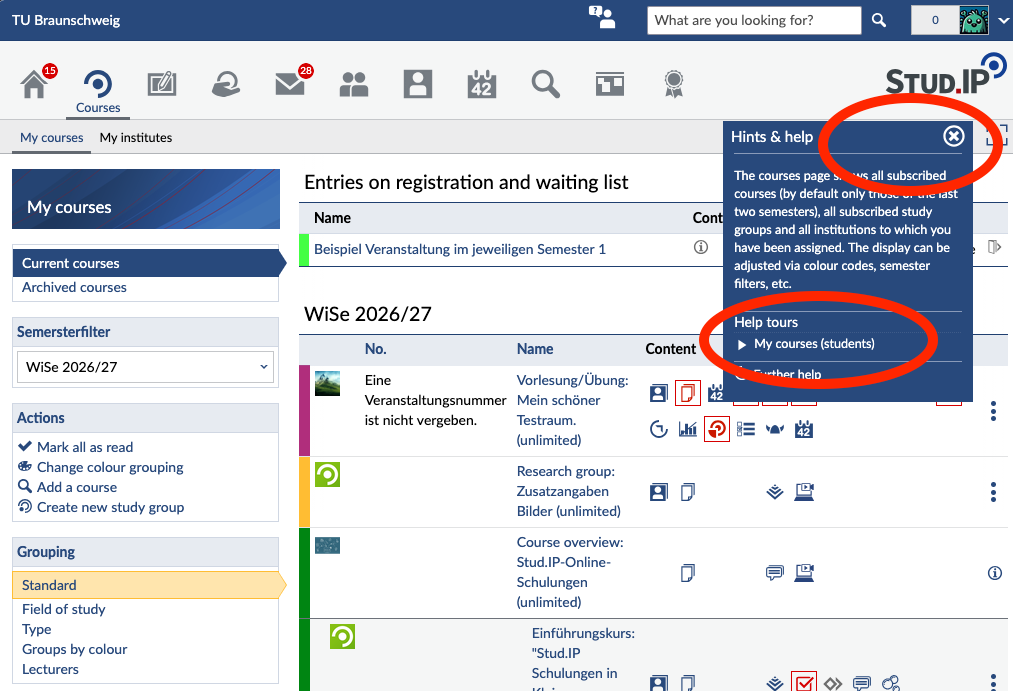Viewport: 1013px width, 691px height.
Task: Switch to the My institutes tab
Action: [136, 138]
